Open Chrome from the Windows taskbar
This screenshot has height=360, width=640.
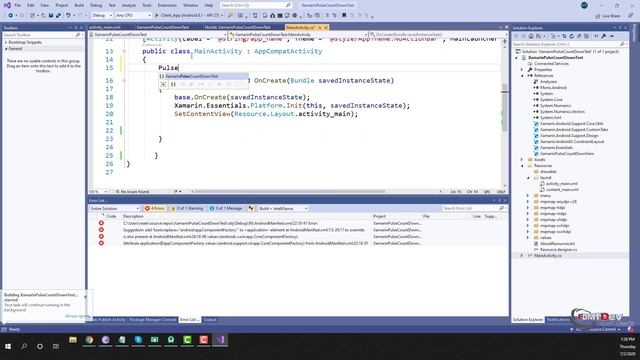pyautogui.click(x=89, y=340)
